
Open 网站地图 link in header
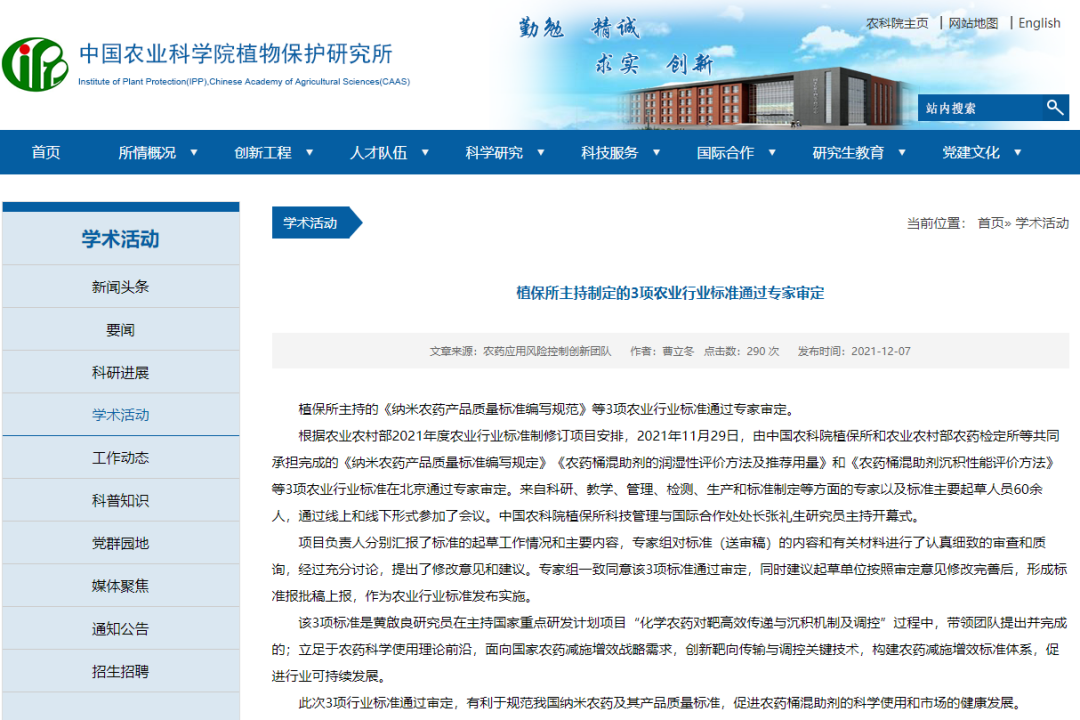pos(973,23)
